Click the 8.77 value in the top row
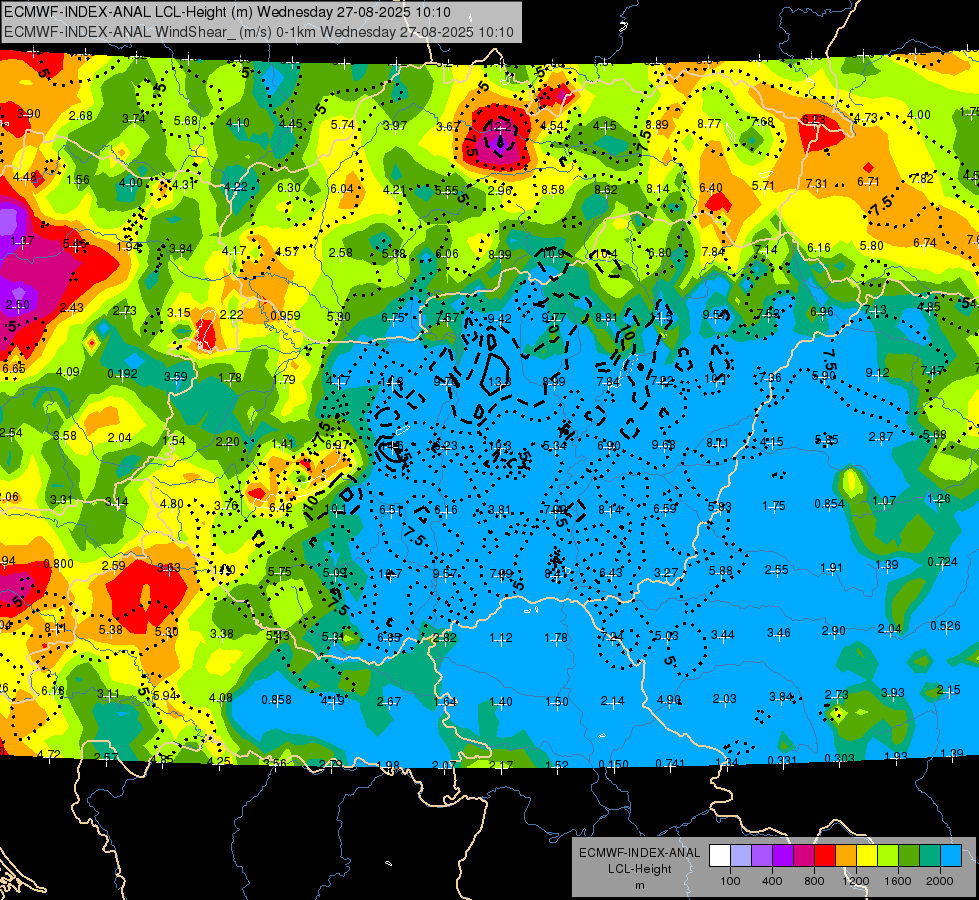Image resolution: width=979 pixels, height=900 pixels. (x=709, y=124)
